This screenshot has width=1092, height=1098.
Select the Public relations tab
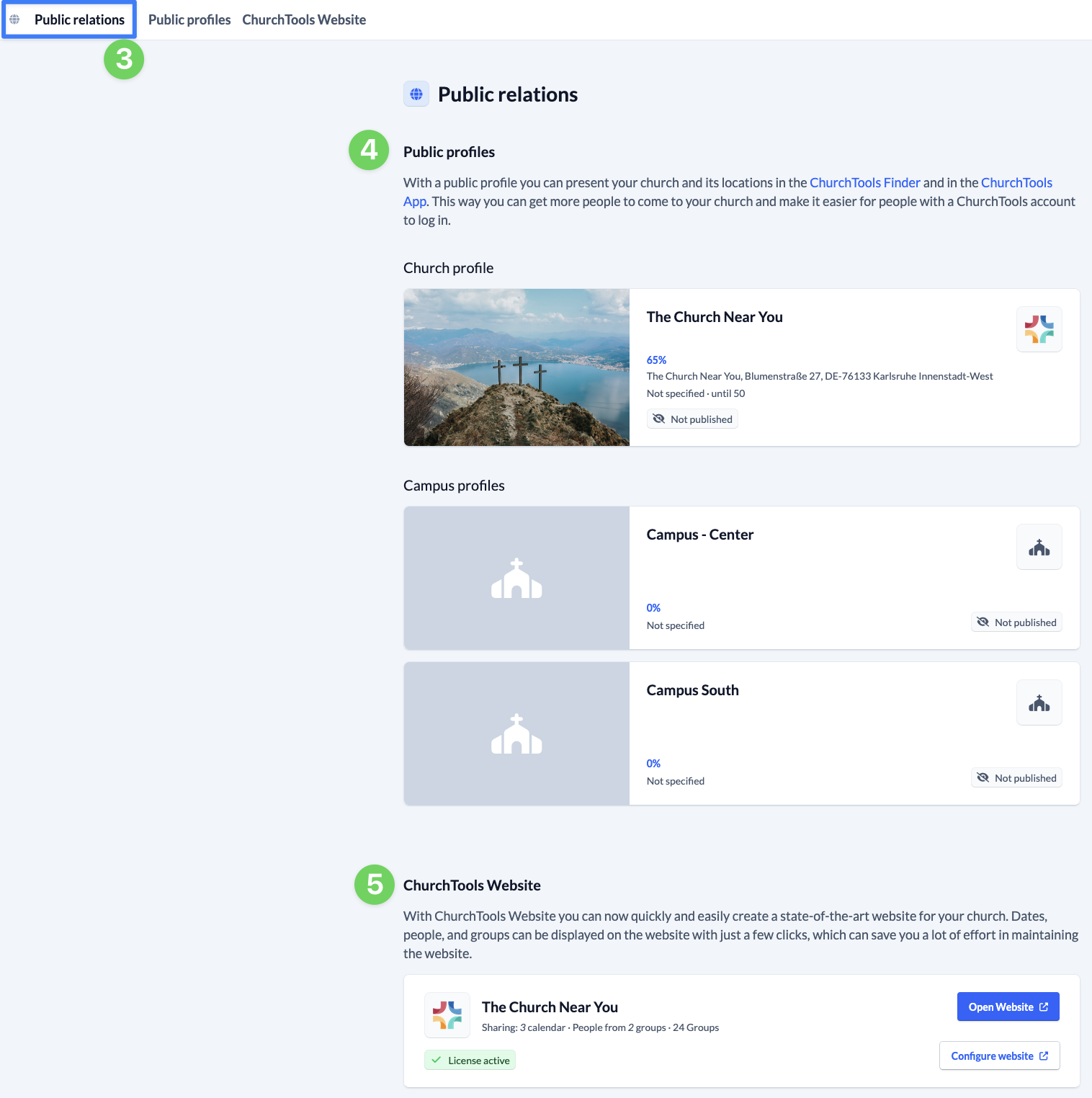(79, 19)
